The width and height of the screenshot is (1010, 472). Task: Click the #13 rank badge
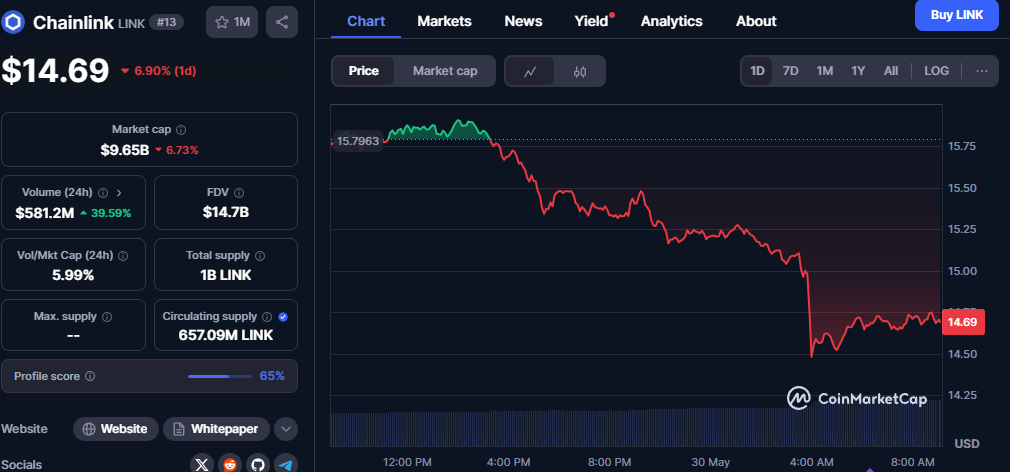pyautogui.click(x=167, y=23)
